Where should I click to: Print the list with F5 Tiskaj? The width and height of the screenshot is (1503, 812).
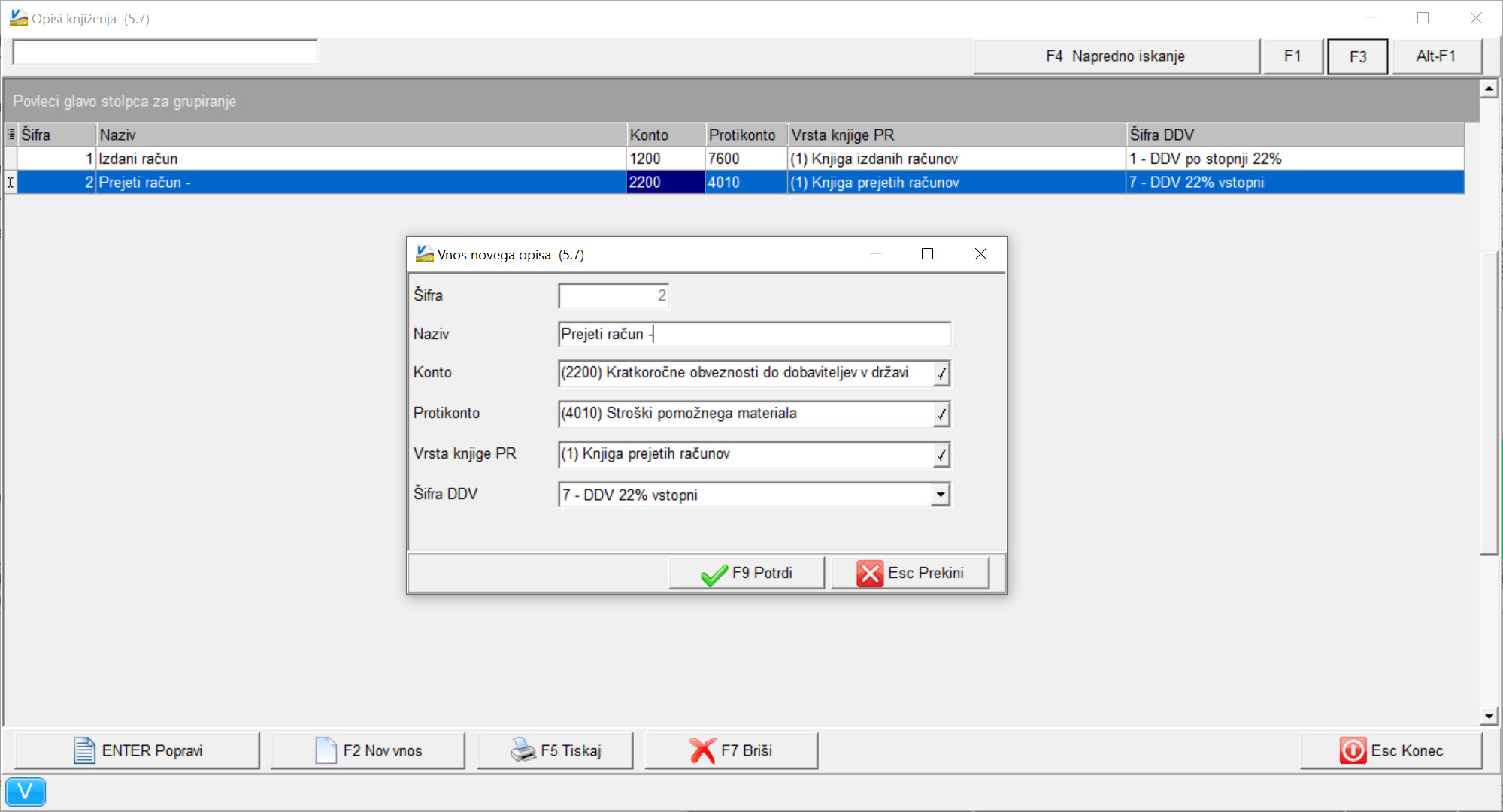[555, 750]
